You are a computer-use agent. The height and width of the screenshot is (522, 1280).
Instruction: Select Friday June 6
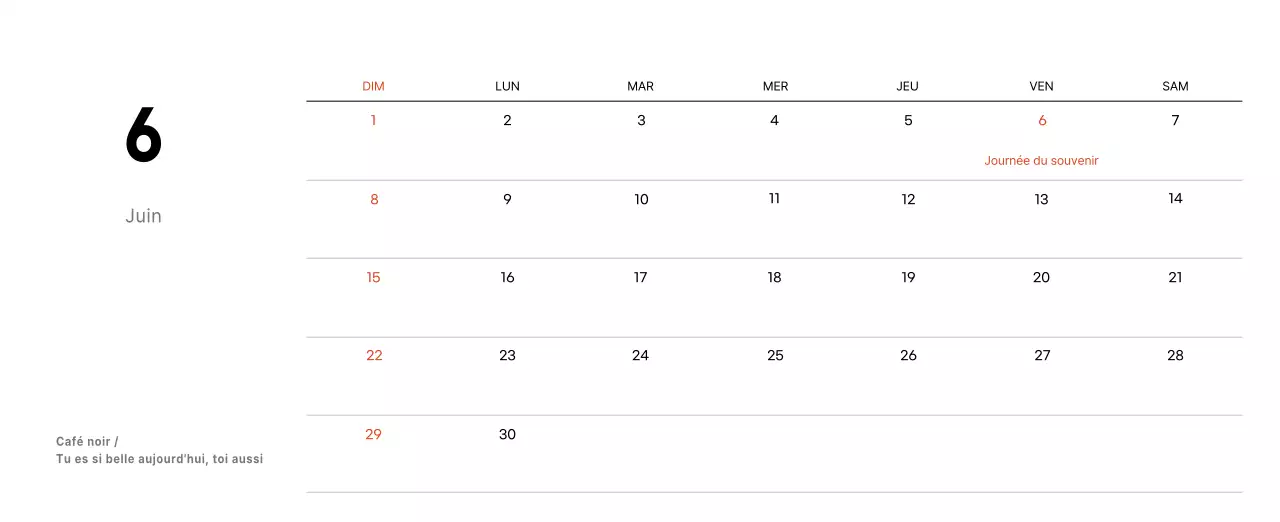1042,121
